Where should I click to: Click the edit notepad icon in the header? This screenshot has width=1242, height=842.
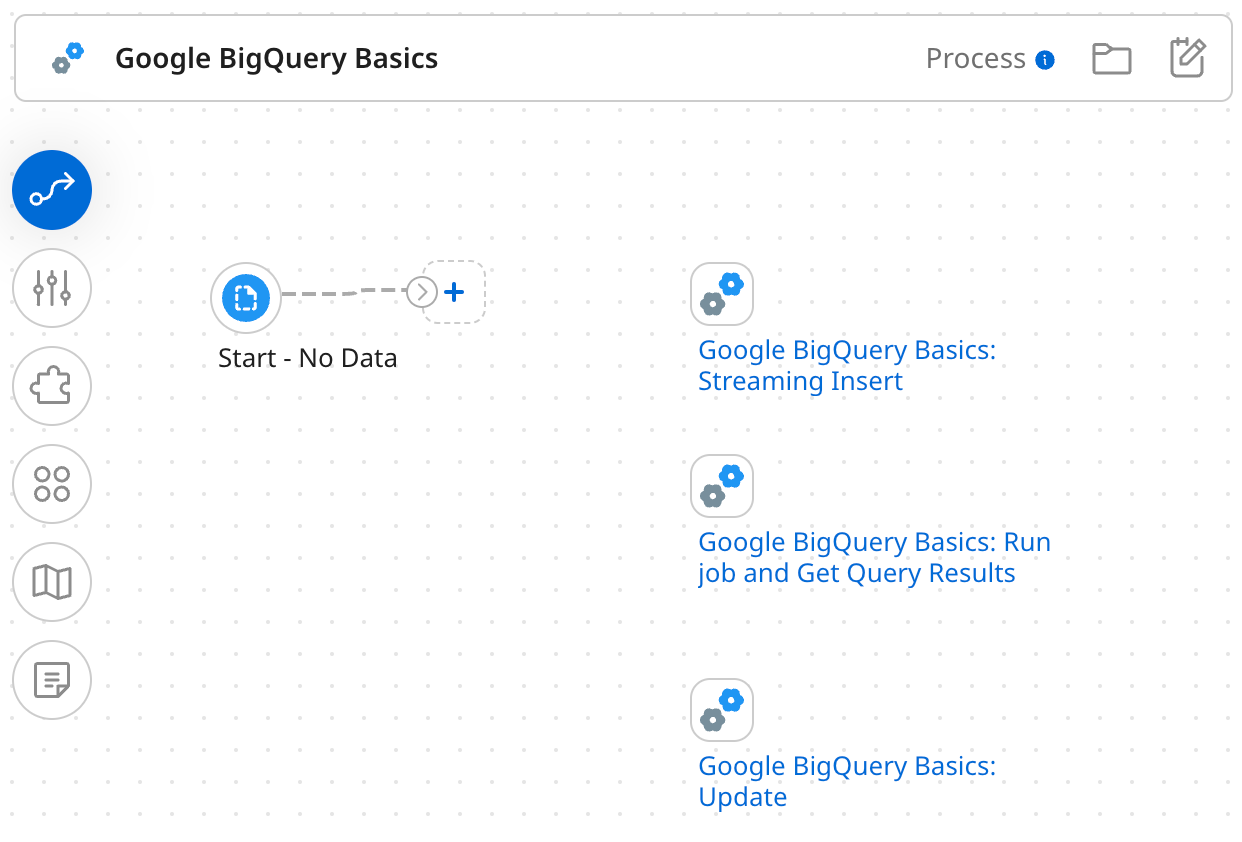point(1187,59)
